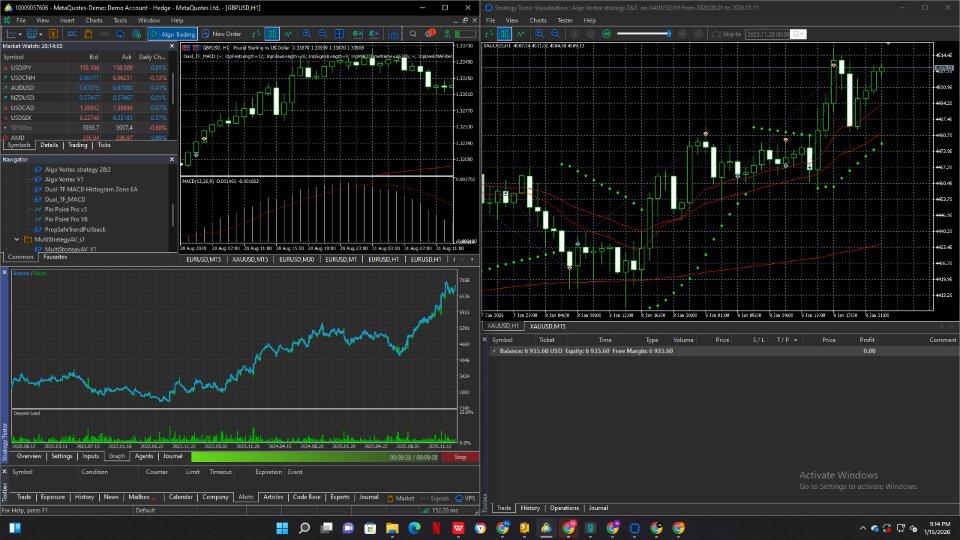Launch Netflix from the taskbar
The height and width of the screenshot is (540, 960).
pos(437,528)
